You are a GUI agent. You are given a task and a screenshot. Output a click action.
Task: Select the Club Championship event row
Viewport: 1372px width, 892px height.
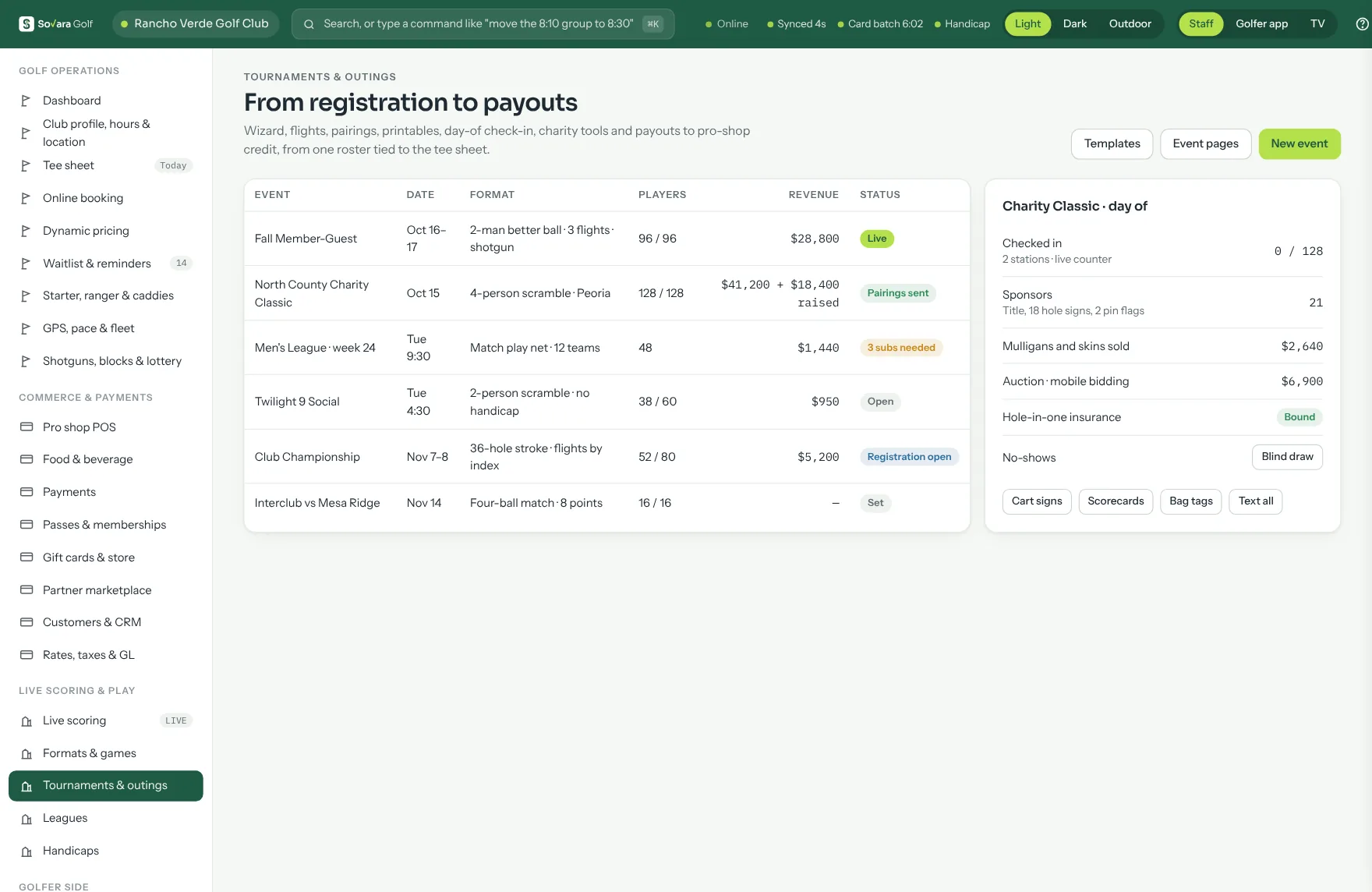(x=606, y=457)
